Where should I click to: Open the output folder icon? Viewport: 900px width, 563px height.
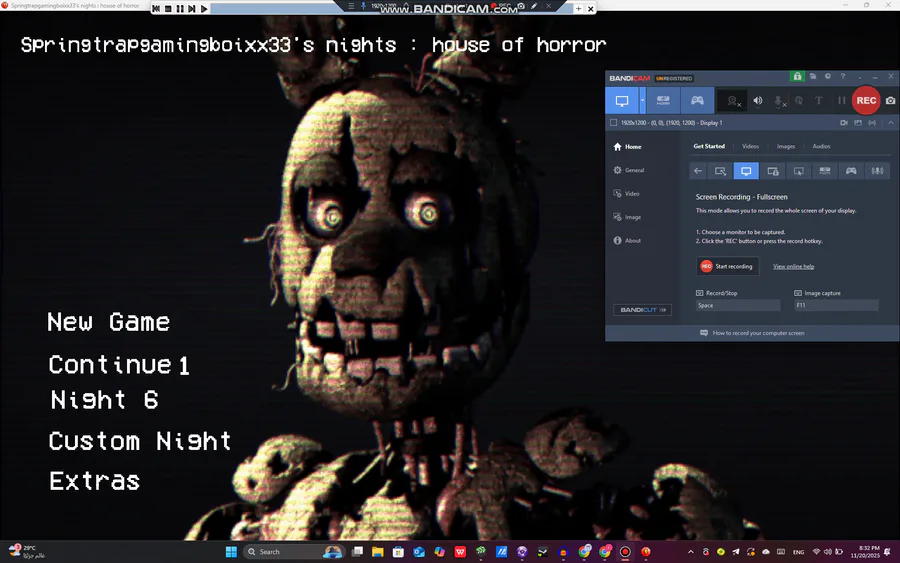pos(813,76)
